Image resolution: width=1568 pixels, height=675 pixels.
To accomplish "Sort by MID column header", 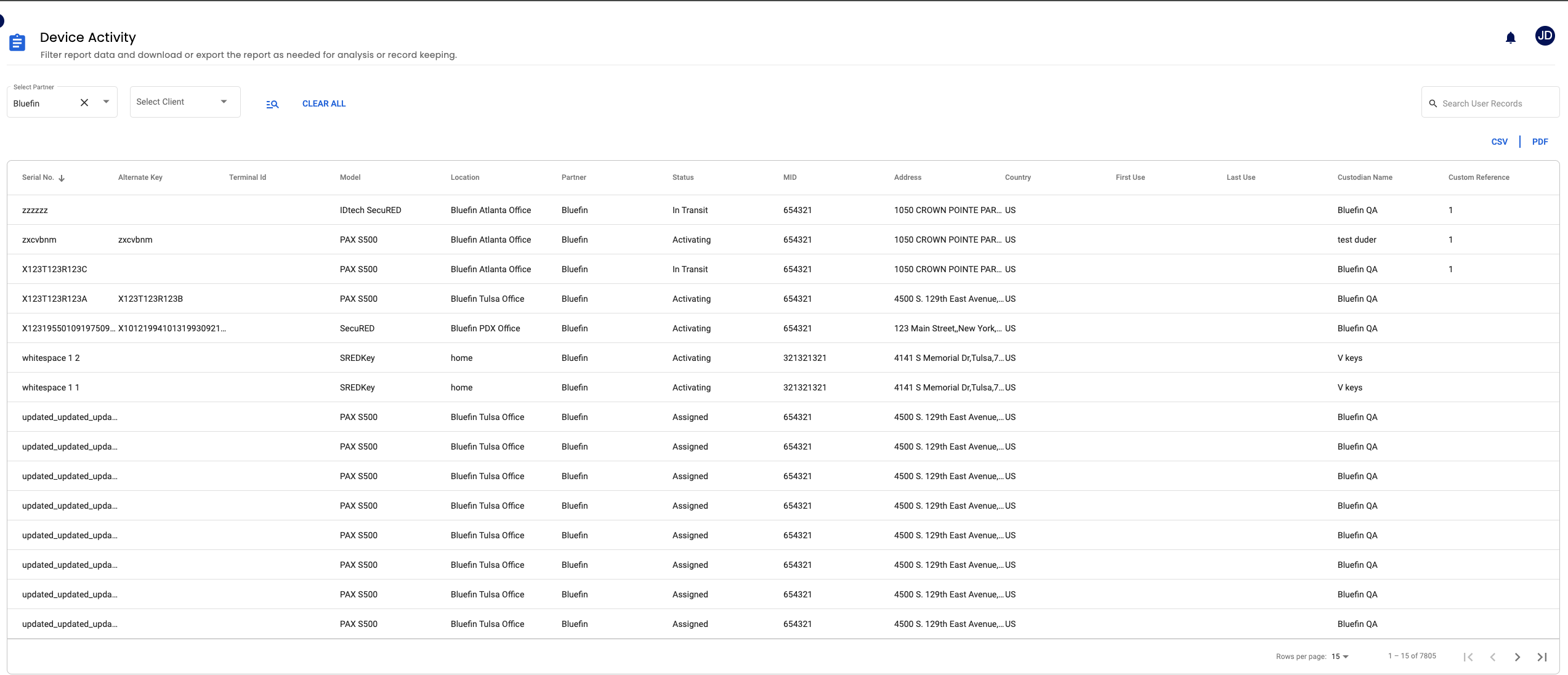I will click(790, 177).
